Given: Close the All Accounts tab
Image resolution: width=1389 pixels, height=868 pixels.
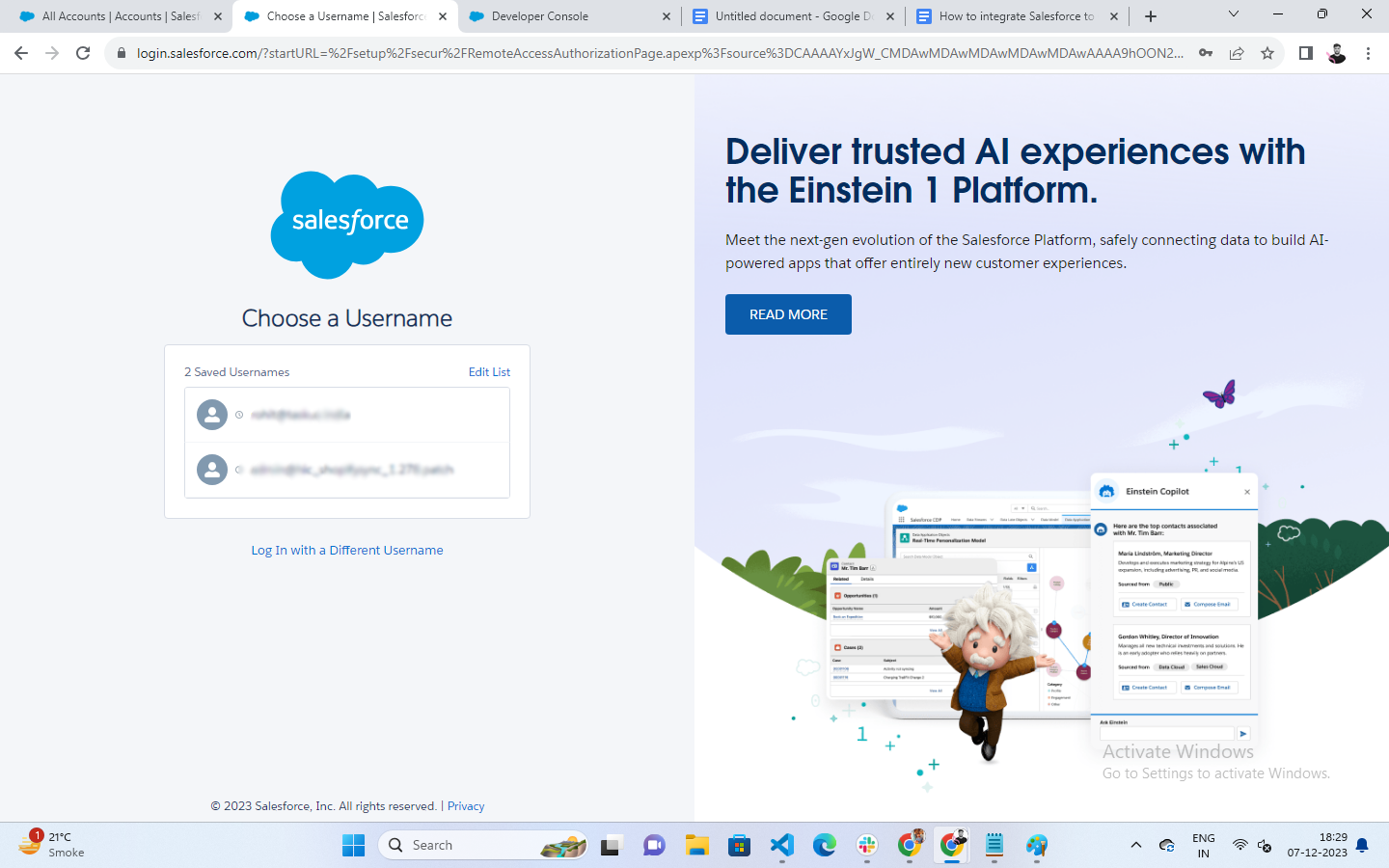Looking at the screenshot, I should 217,16.
